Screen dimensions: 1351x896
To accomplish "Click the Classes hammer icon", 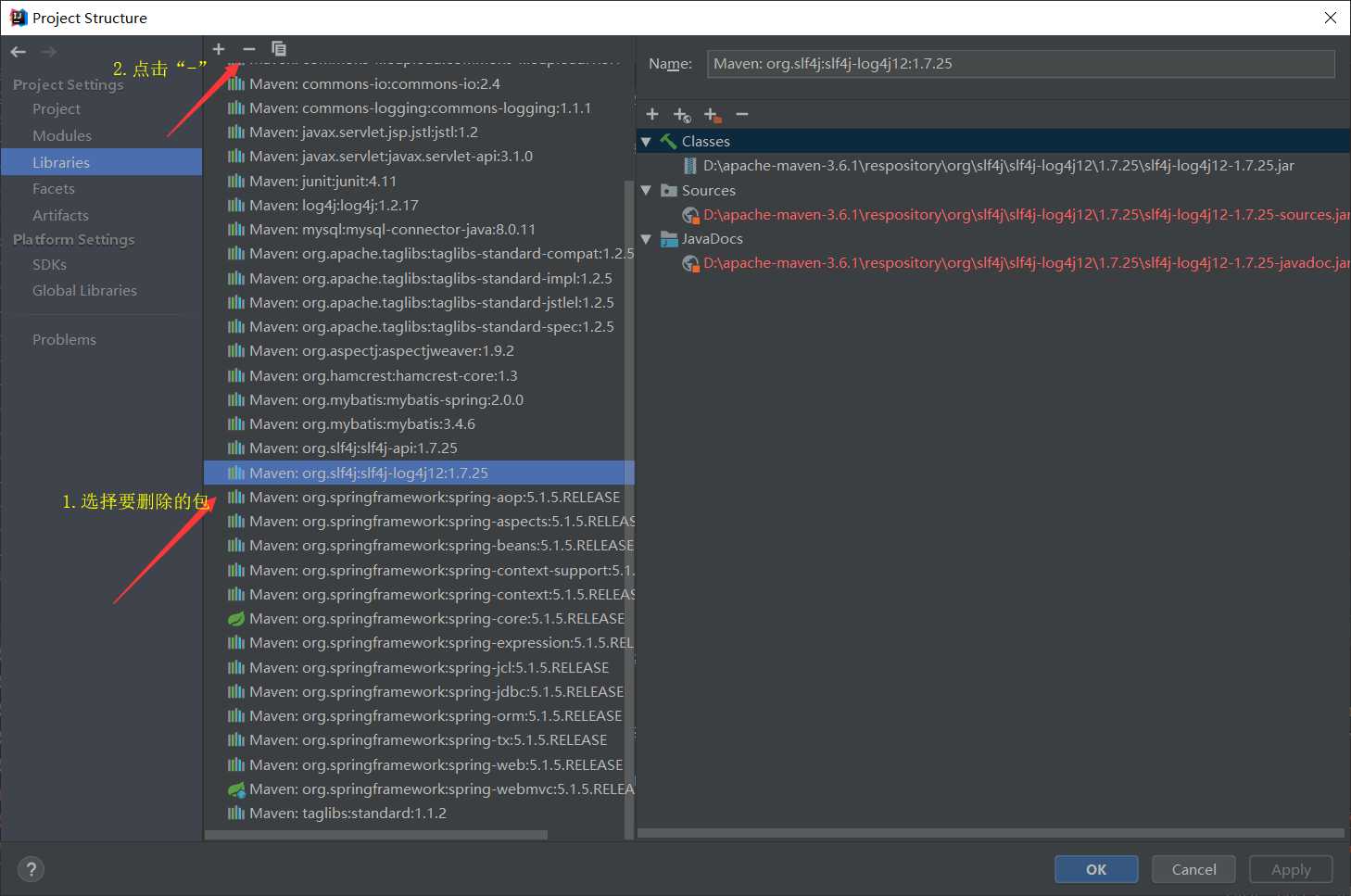I will (x=668, y=142).
